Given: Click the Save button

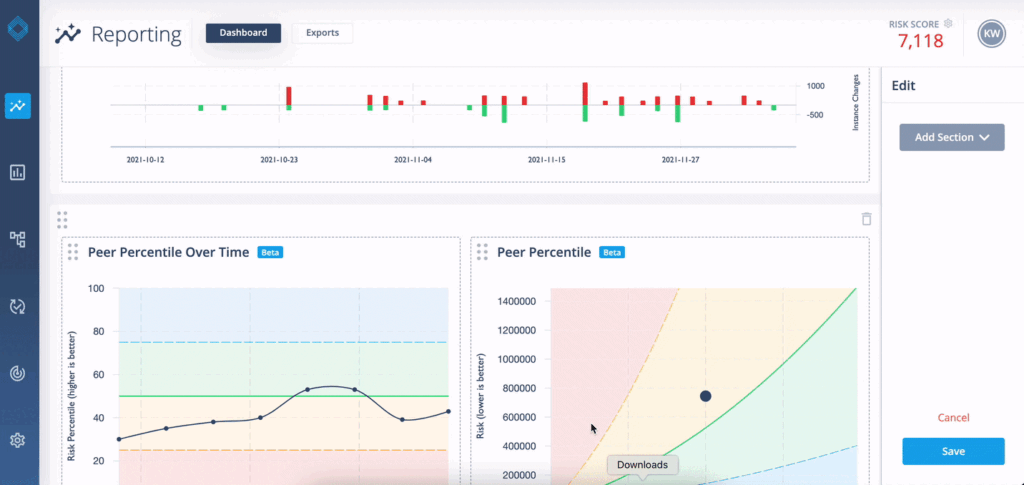Looking at the screenshot, I should coord(952,451).
